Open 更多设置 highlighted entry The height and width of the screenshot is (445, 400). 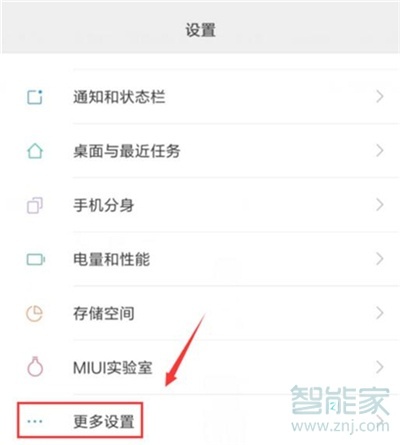pos(80,420)
